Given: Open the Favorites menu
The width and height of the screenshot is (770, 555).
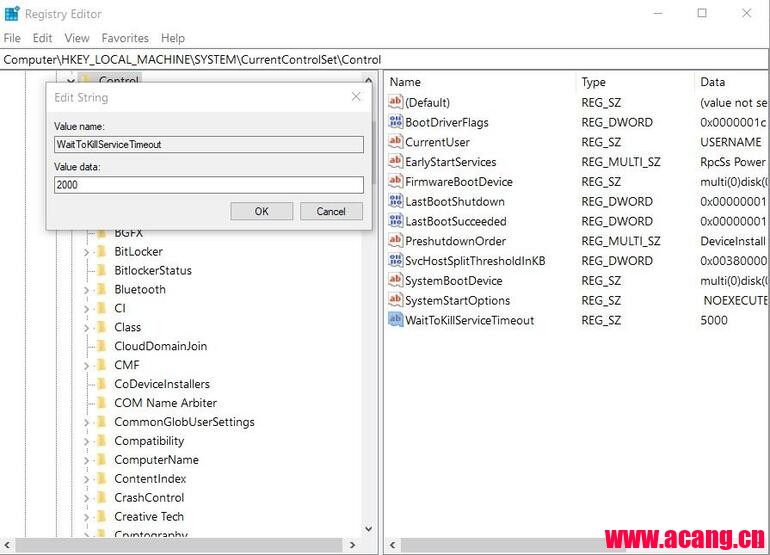Looking at the screenshot, I should click(x=125, y=38).
